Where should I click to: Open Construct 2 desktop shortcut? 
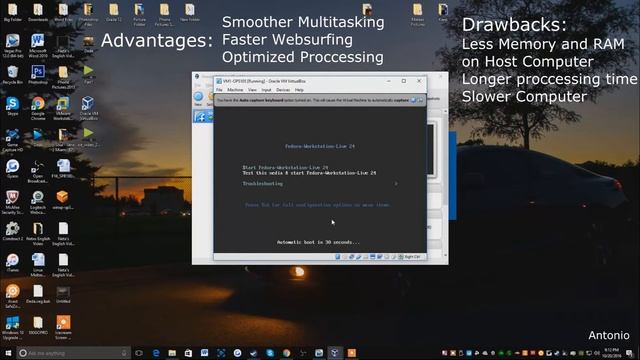pyautogui.click(x=13, y=231)
